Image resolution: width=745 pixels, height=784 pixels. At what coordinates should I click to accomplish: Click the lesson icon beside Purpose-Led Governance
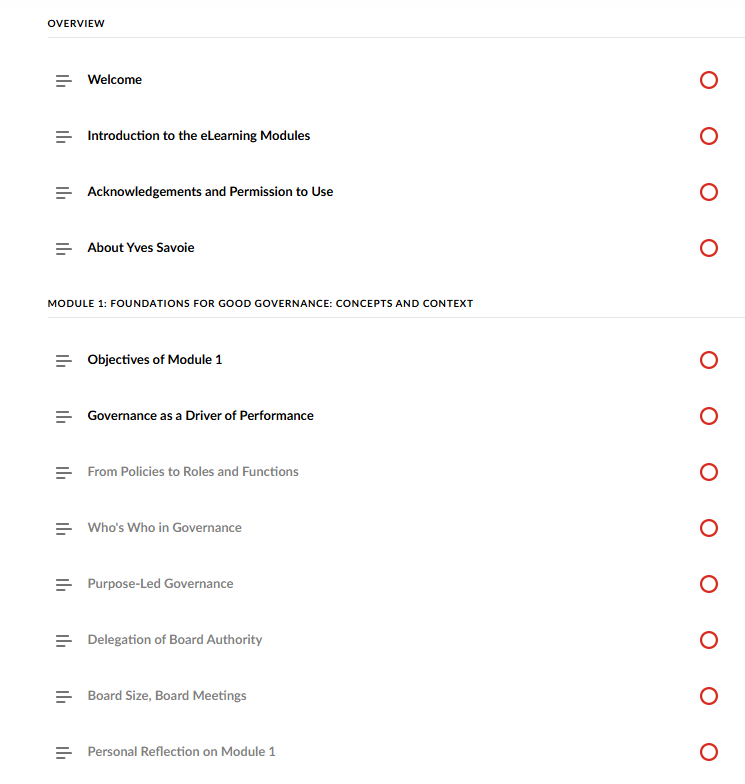pyautogui.click(x=64, y=584)
